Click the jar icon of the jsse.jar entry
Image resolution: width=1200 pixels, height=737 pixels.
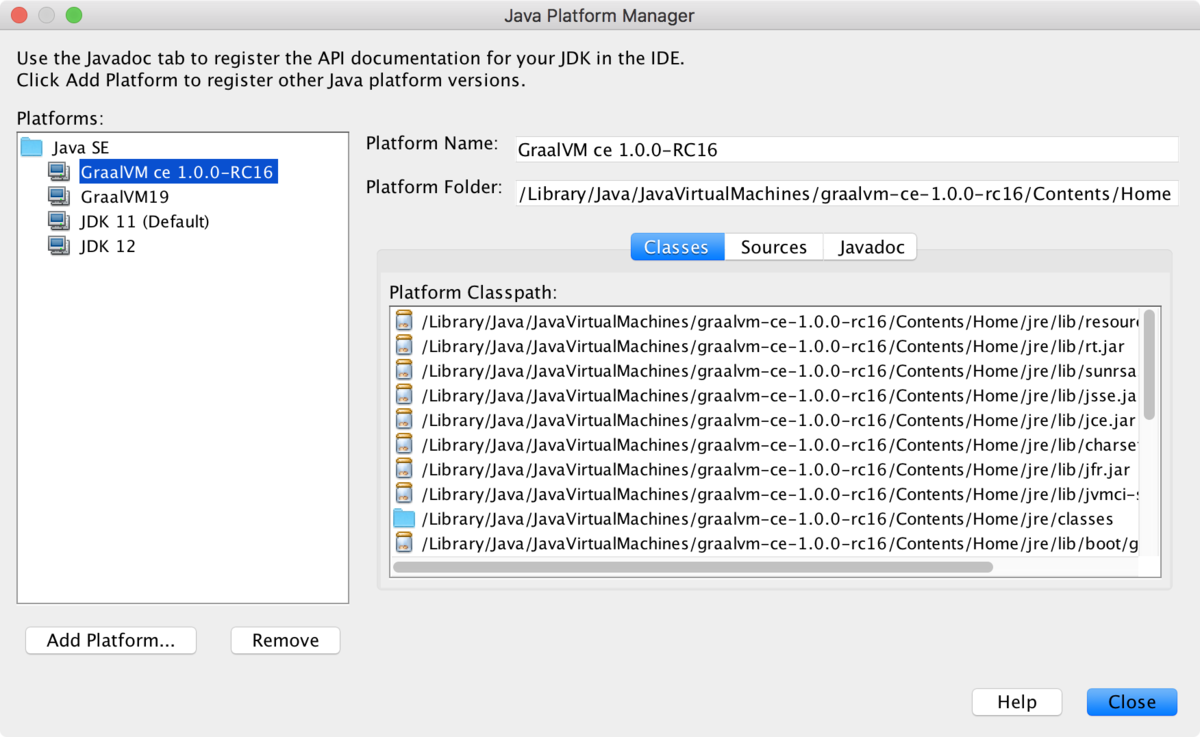coord(404,395)
